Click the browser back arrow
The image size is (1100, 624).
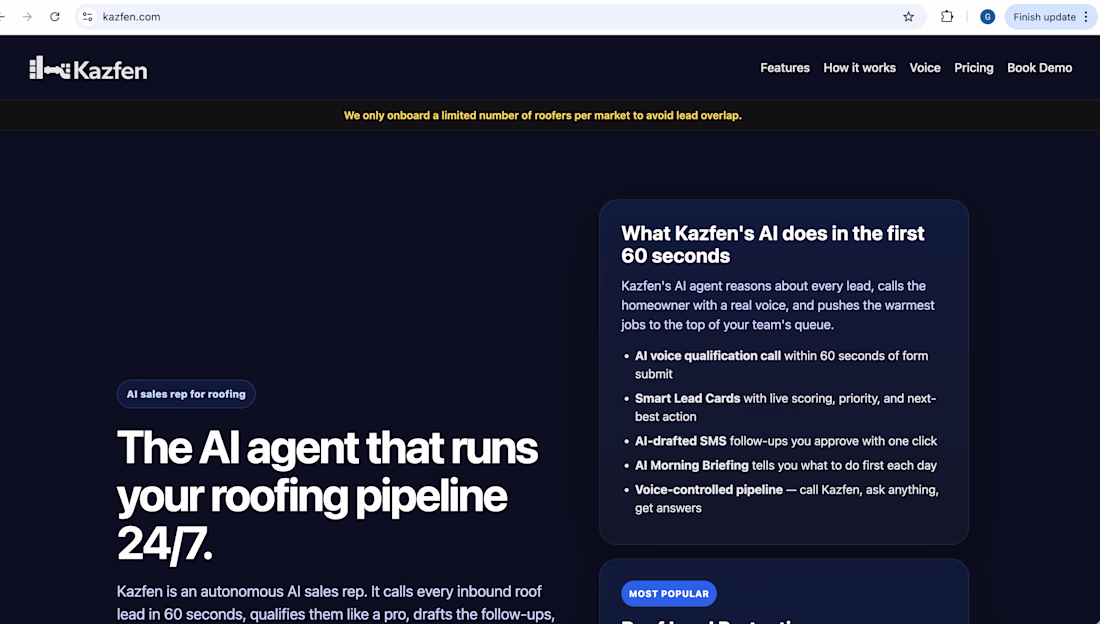pos(2,17)
